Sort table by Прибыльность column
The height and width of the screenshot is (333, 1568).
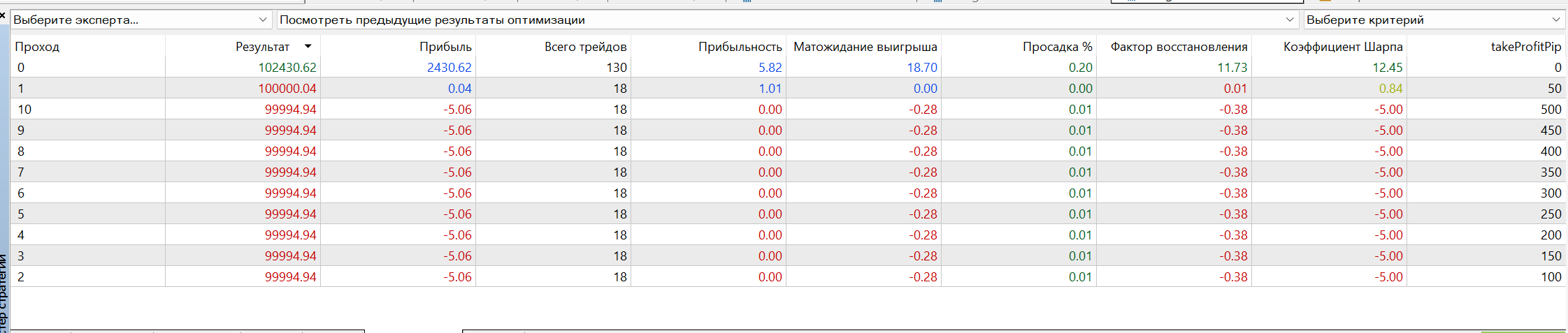740,47
